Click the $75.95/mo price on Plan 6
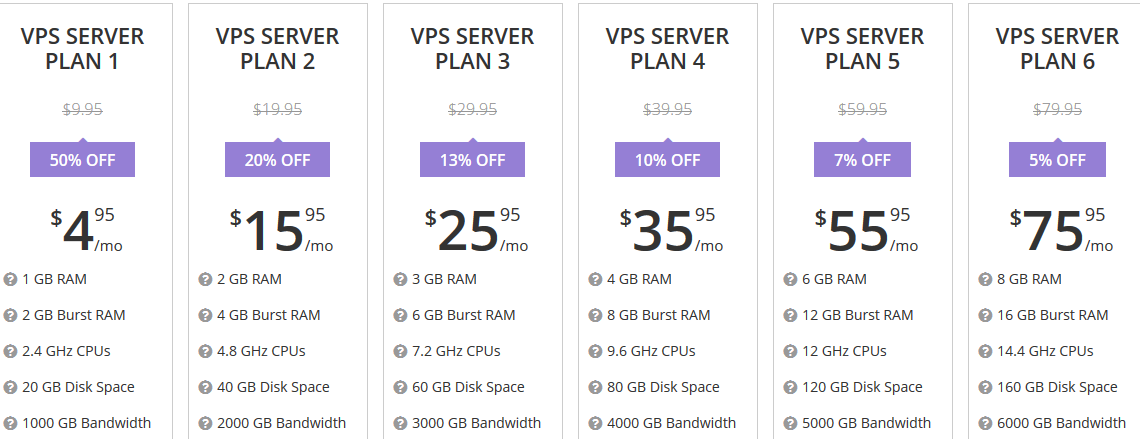The image size is (1140, 439). (1061, 230)
